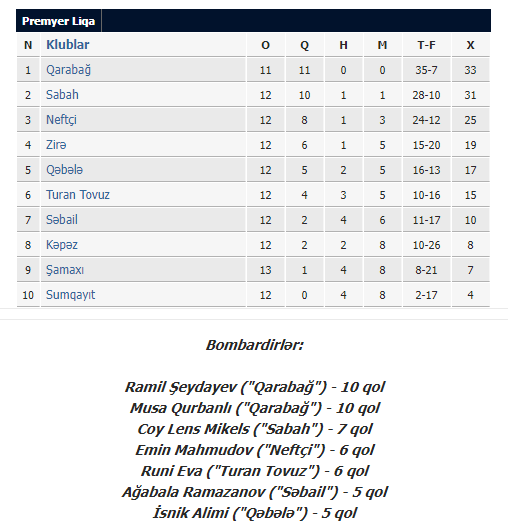
Task: Open the Sumqayıt club link
Action: (70, 295)
